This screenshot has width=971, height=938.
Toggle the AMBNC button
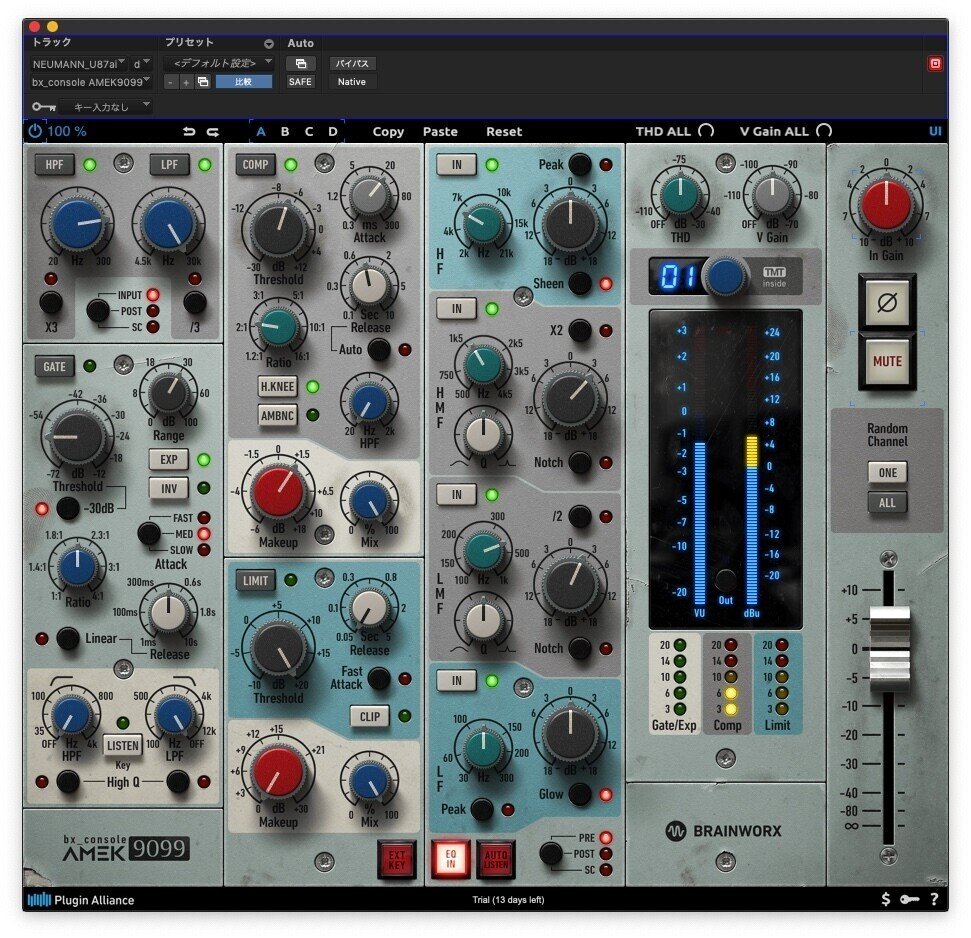click(x=277, y=415)
